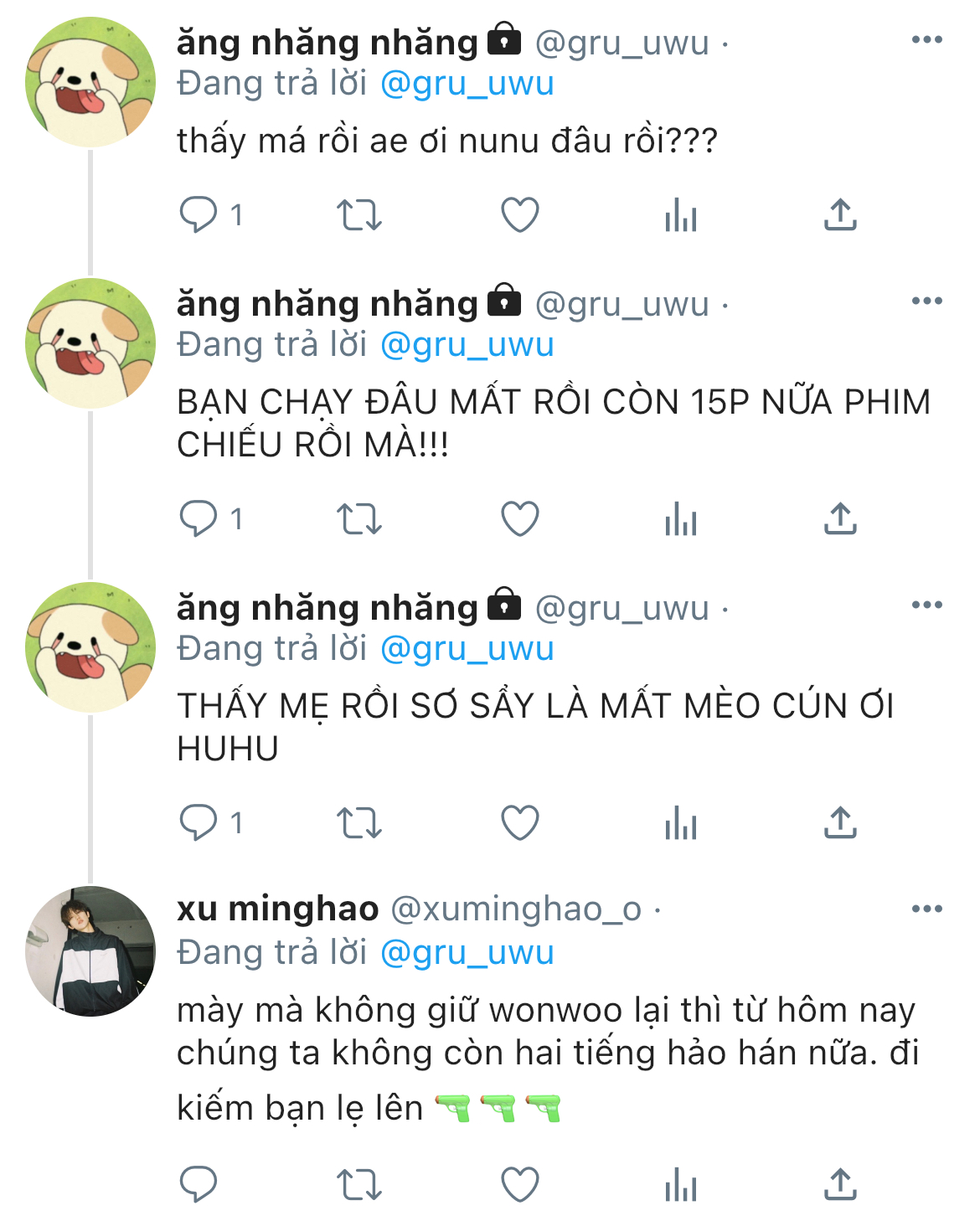
Task: View analytics of 'MẤT MÈO CÚN ƠI' tweet
Action: tap(680, 822)
